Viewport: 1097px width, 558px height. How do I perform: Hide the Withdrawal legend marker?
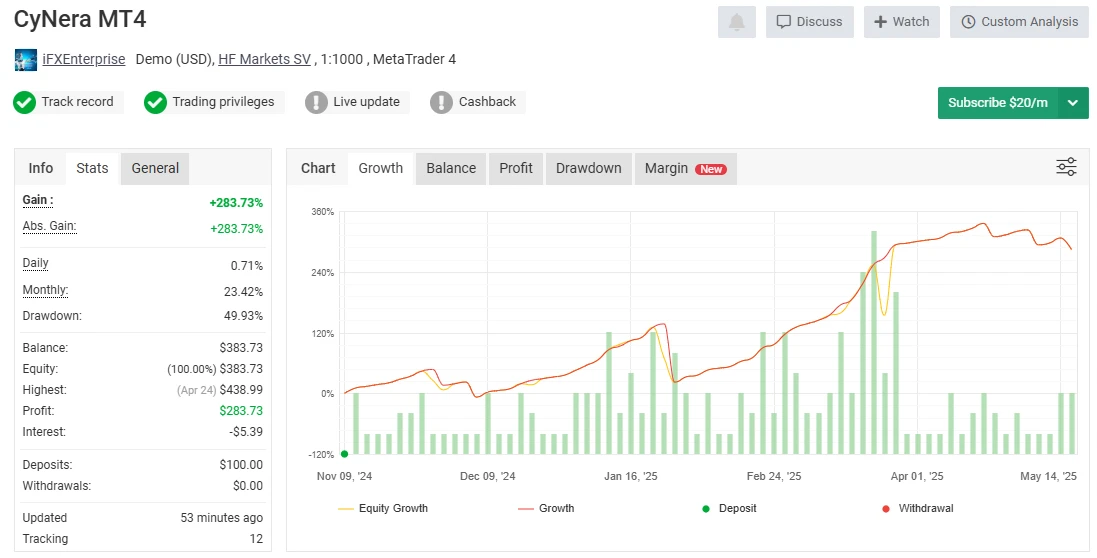917,508
